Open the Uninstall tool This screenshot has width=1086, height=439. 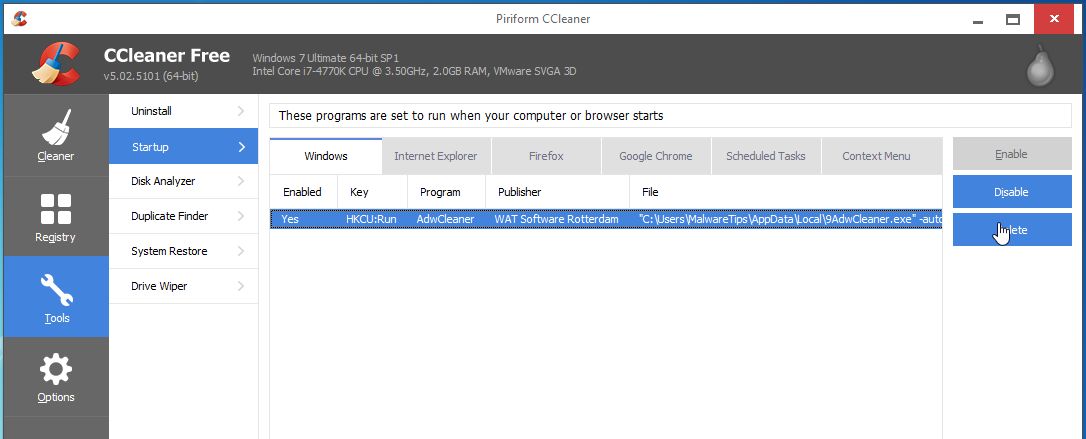pyautogui.click(x=184, y=111)
